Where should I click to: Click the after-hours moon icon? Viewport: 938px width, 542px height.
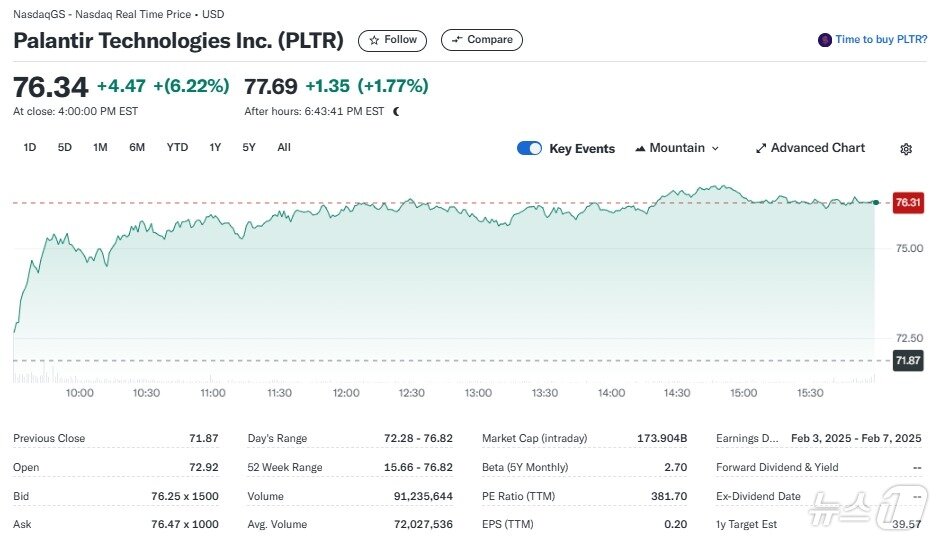397,112
